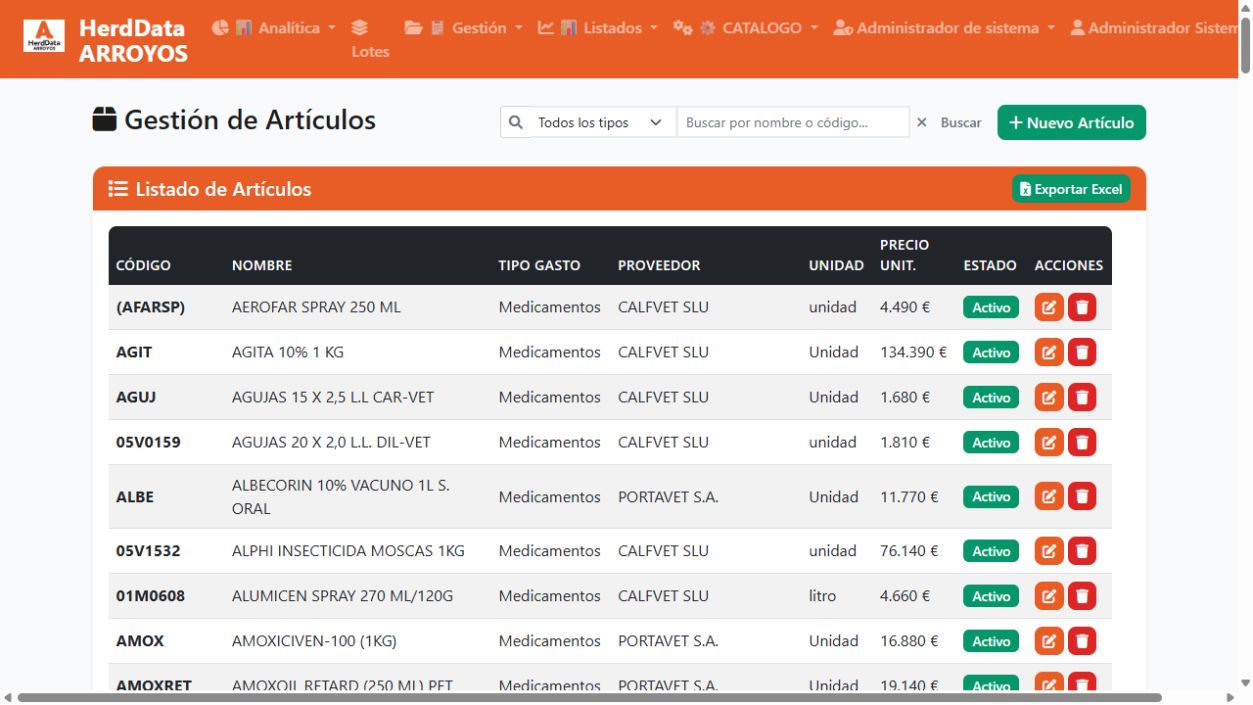Delete the ALUMICEN SPRAY 270 ML/120G article
The width and height of the screenshot is (1253, 705).
1082,596
